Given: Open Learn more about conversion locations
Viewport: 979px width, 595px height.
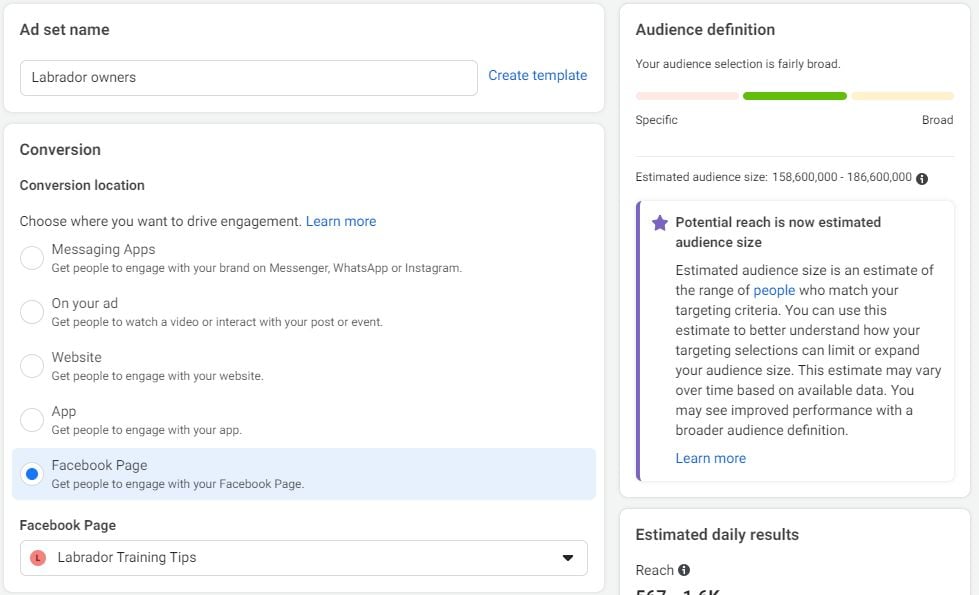Looking at the screenshot, I should coord(339,221).
